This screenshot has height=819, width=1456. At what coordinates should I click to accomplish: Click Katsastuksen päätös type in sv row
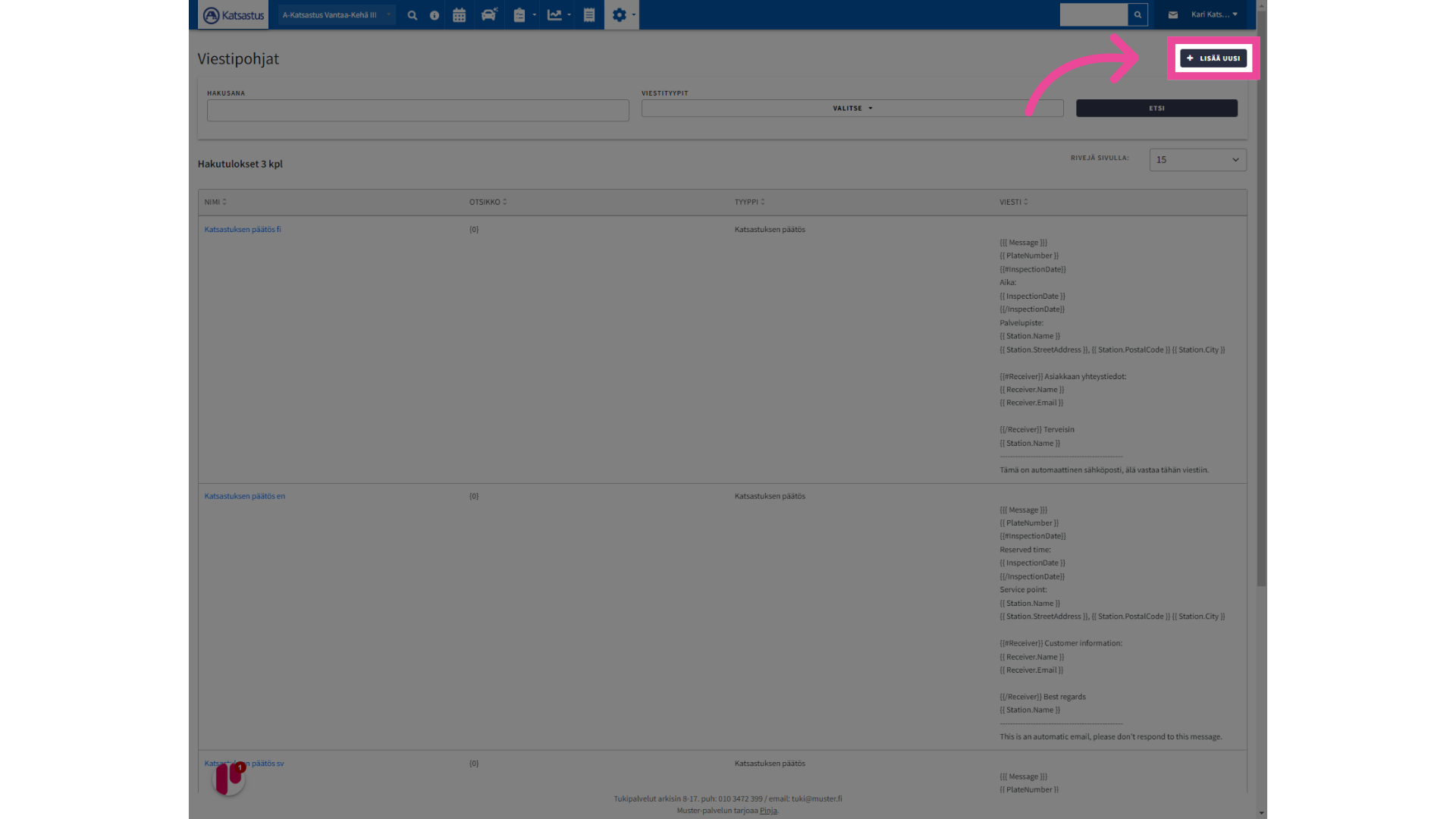770,764
